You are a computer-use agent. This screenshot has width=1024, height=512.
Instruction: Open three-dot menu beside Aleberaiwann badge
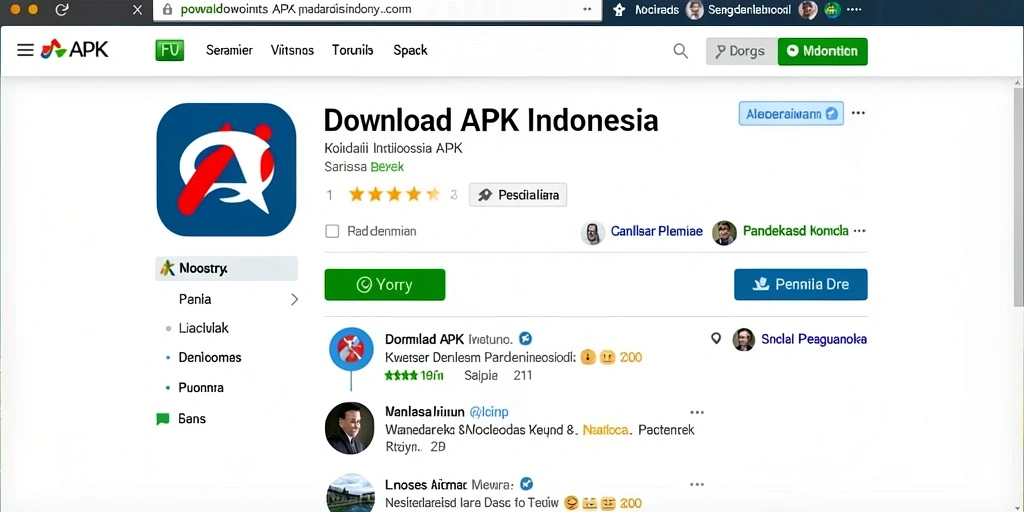point(858,113)
